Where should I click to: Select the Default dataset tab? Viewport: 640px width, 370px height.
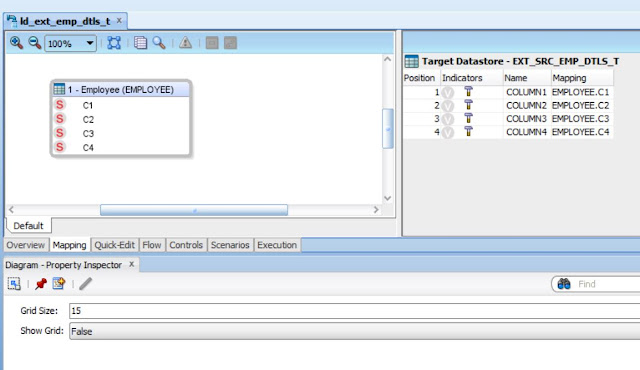click(x=28, y=226)
